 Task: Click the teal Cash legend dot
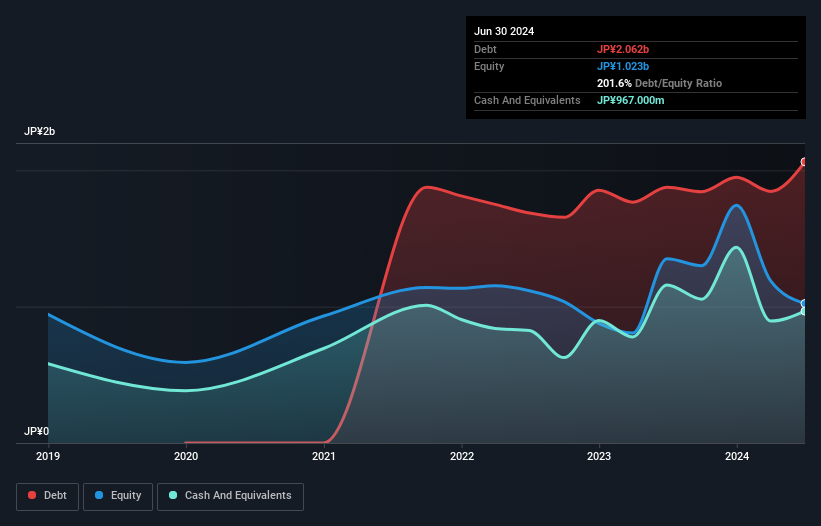[x=173, y=495]
